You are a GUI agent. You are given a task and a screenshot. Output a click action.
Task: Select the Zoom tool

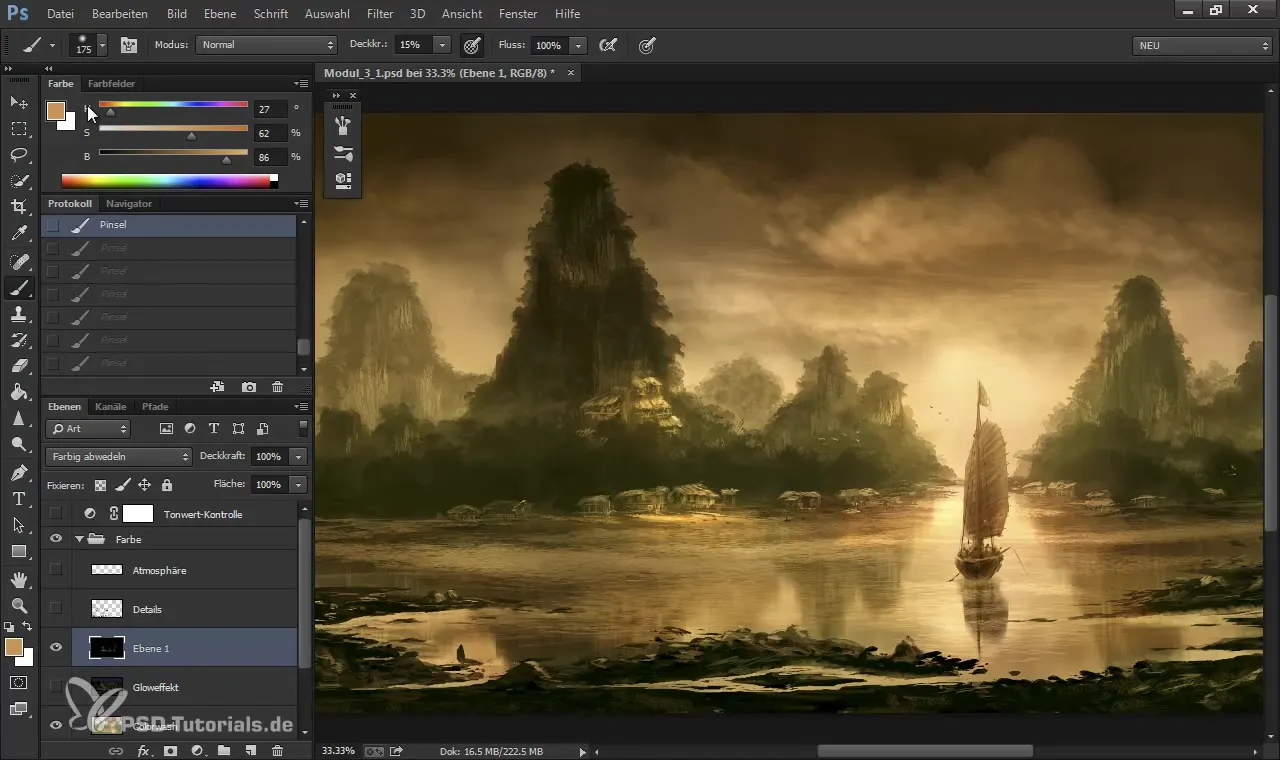pyautogui.click(x=18, y=605)
